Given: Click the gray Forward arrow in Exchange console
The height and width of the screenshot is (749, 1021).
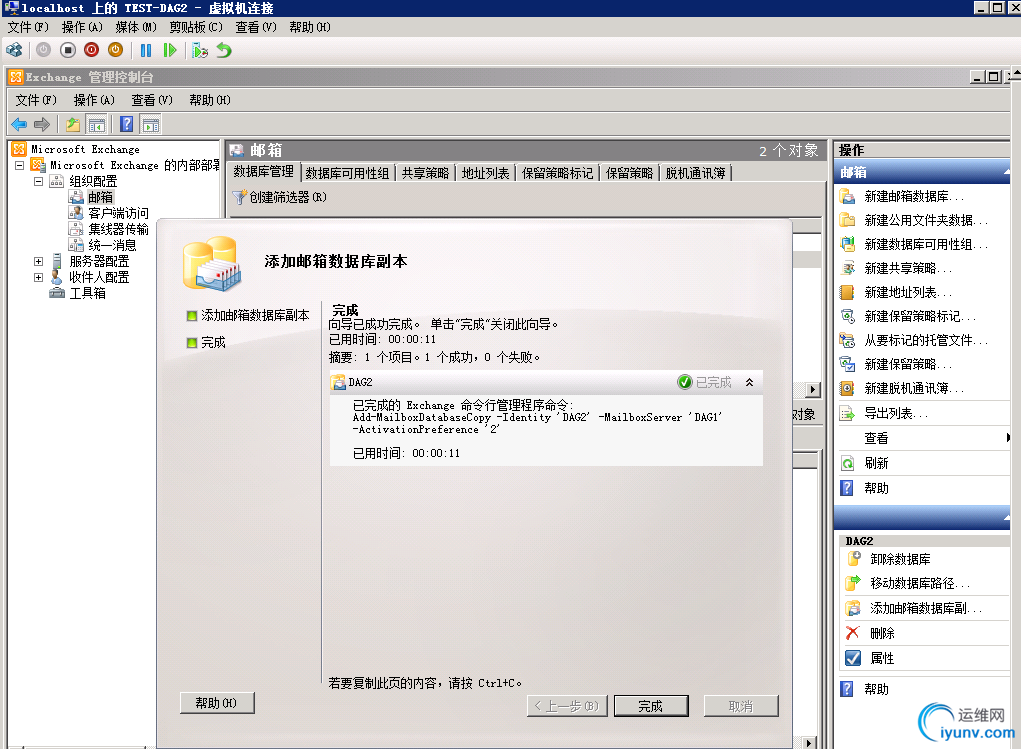Looking at the screenshot, I should (x=42, y=124).
